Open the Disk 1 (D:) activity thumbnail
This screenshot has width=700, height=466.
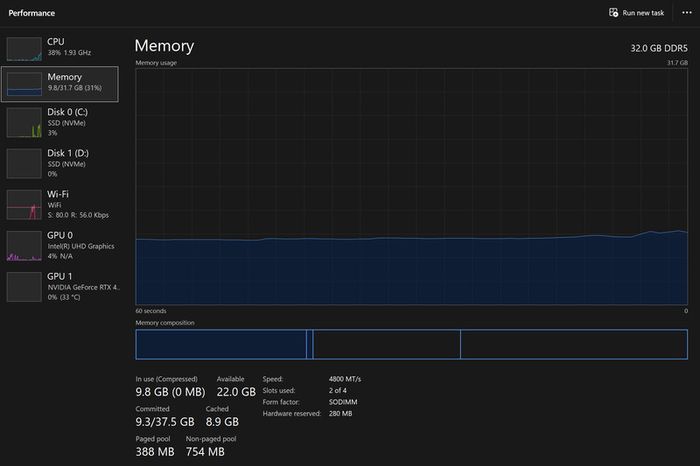click(x=24, y=163)
